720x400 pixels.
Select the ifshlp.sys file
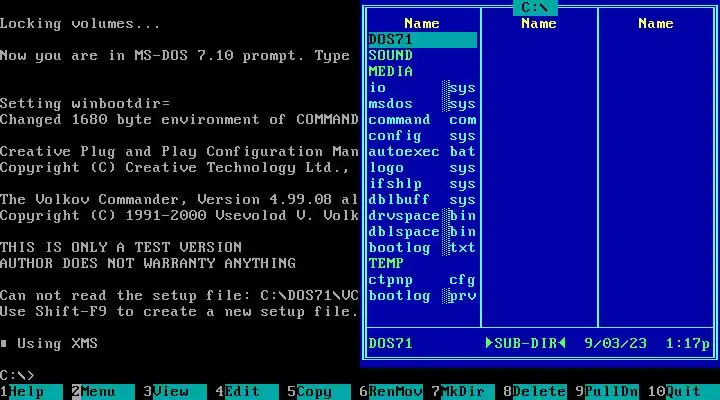click(422, 184)
